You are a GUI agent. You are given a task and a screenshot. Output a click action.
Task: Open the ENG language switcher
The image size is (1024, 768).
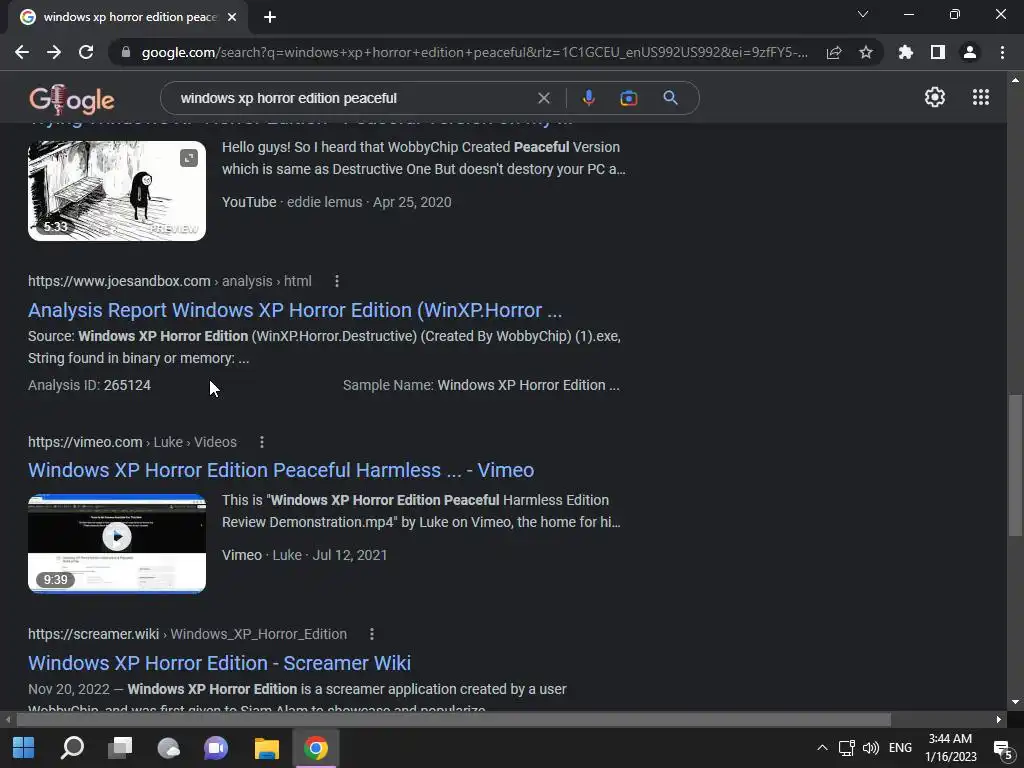[900, 748]
